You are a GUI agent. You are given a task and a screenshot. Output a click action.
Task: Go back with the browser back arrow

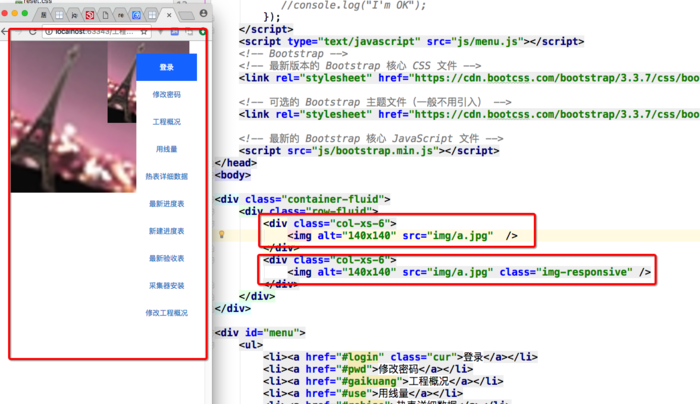[4, 32]
